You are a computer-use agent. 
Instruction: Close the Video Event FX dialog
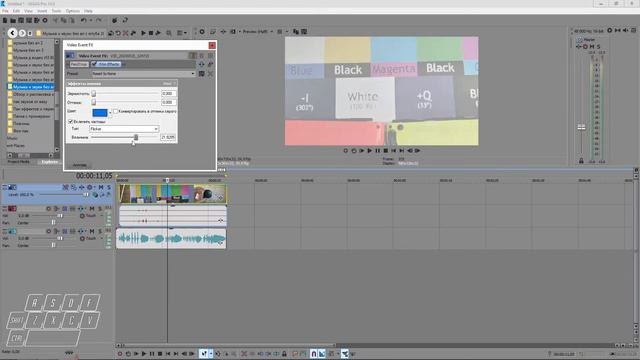pyautogui.click(x=212, y=45)
